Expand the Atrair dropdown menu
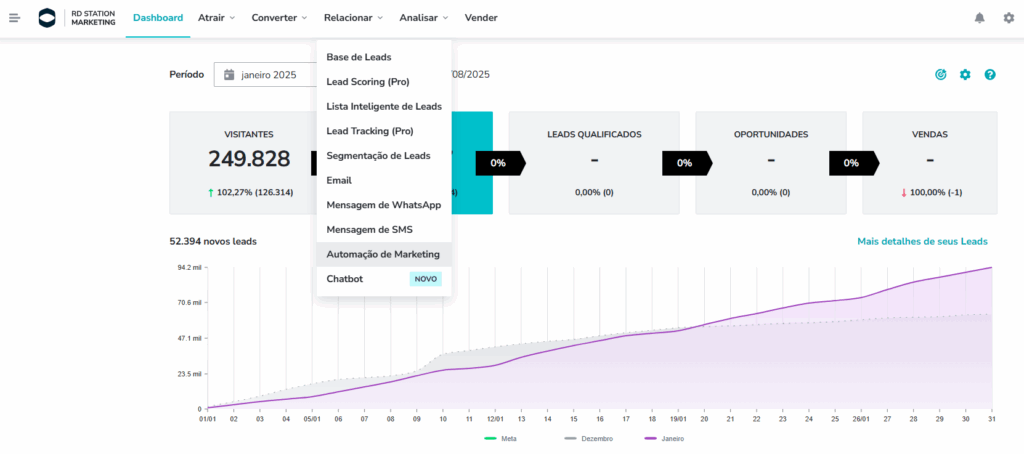 pos(216,18)
